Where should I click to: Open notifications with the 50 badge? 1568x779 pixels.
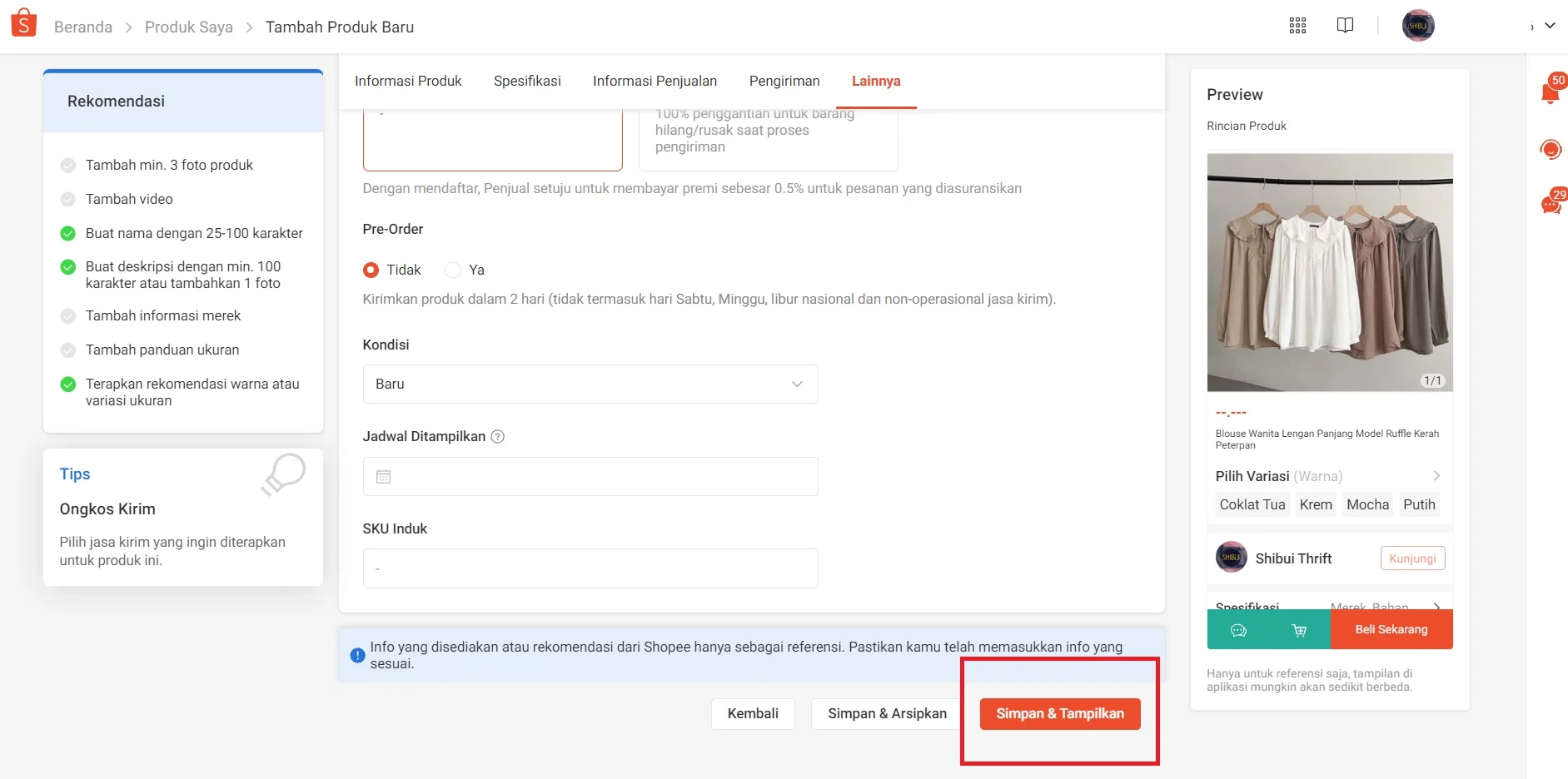1550,92
